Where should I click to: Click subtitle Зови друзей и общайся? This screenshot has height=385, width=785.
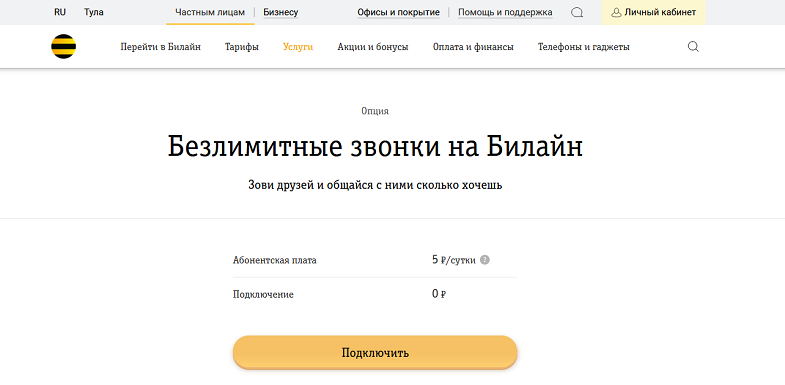click(x=375, y=185)
